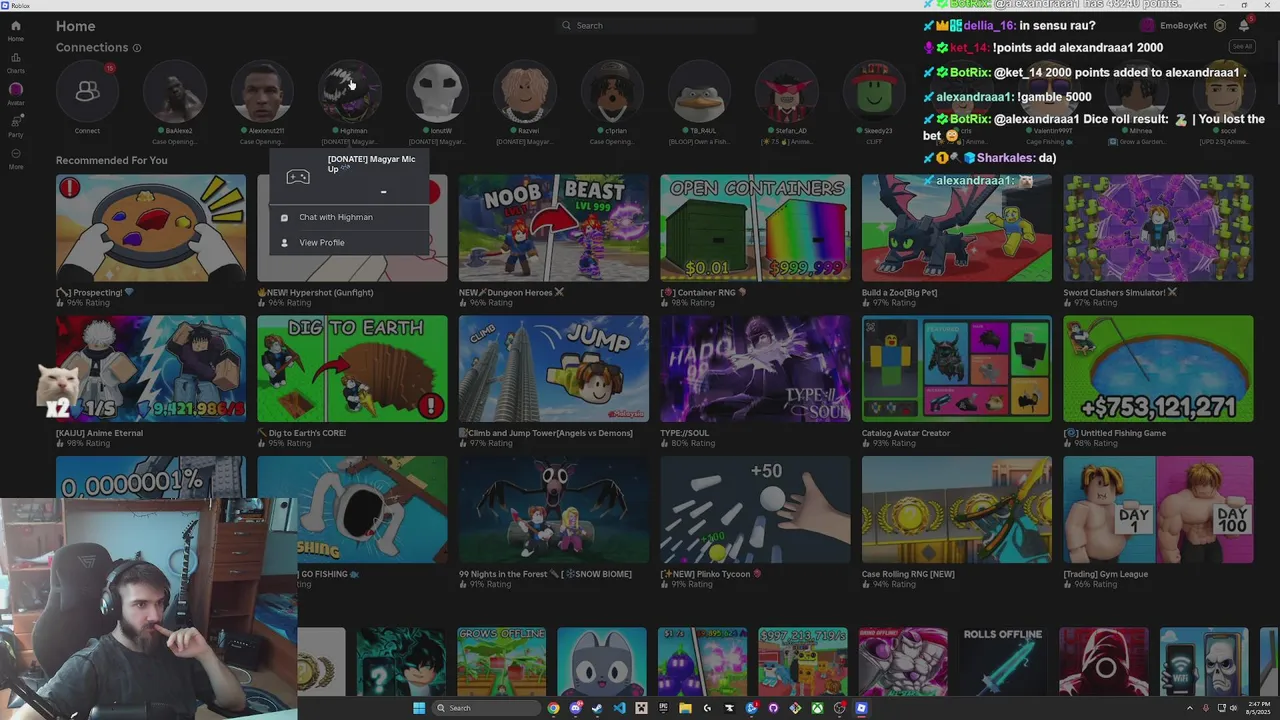This screenshot has height=720, width=1280.
Task: Open the Windows Start menu
Action: click(419, 708)
